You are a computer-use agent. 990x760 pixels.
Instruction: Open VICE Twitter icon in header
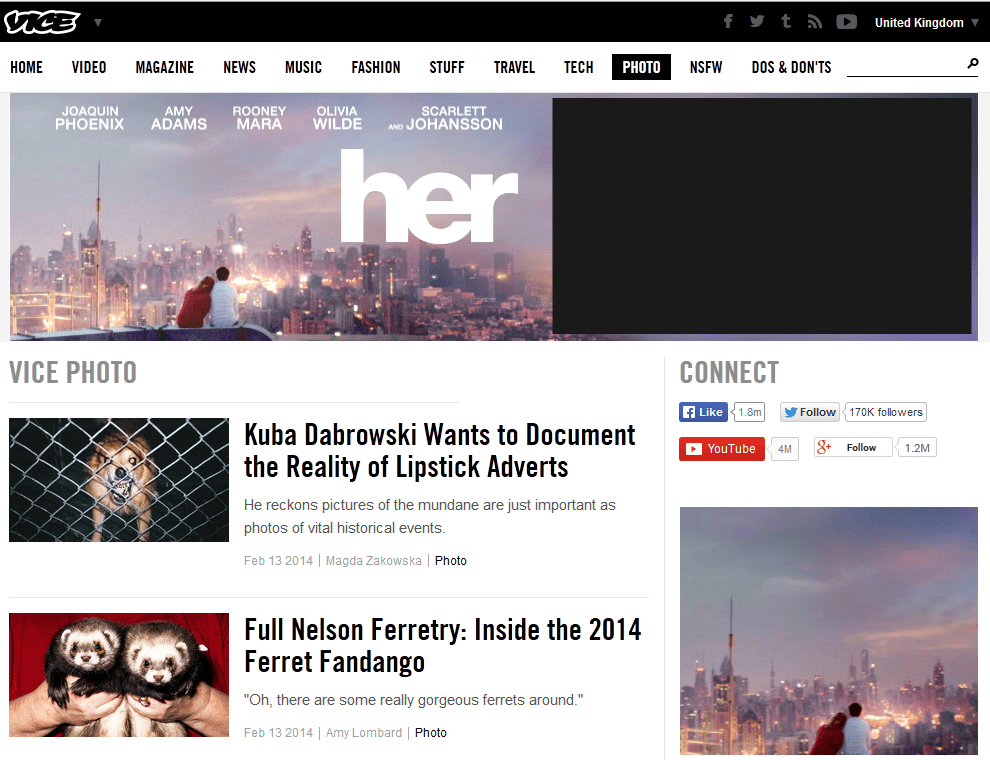[757, 21]
